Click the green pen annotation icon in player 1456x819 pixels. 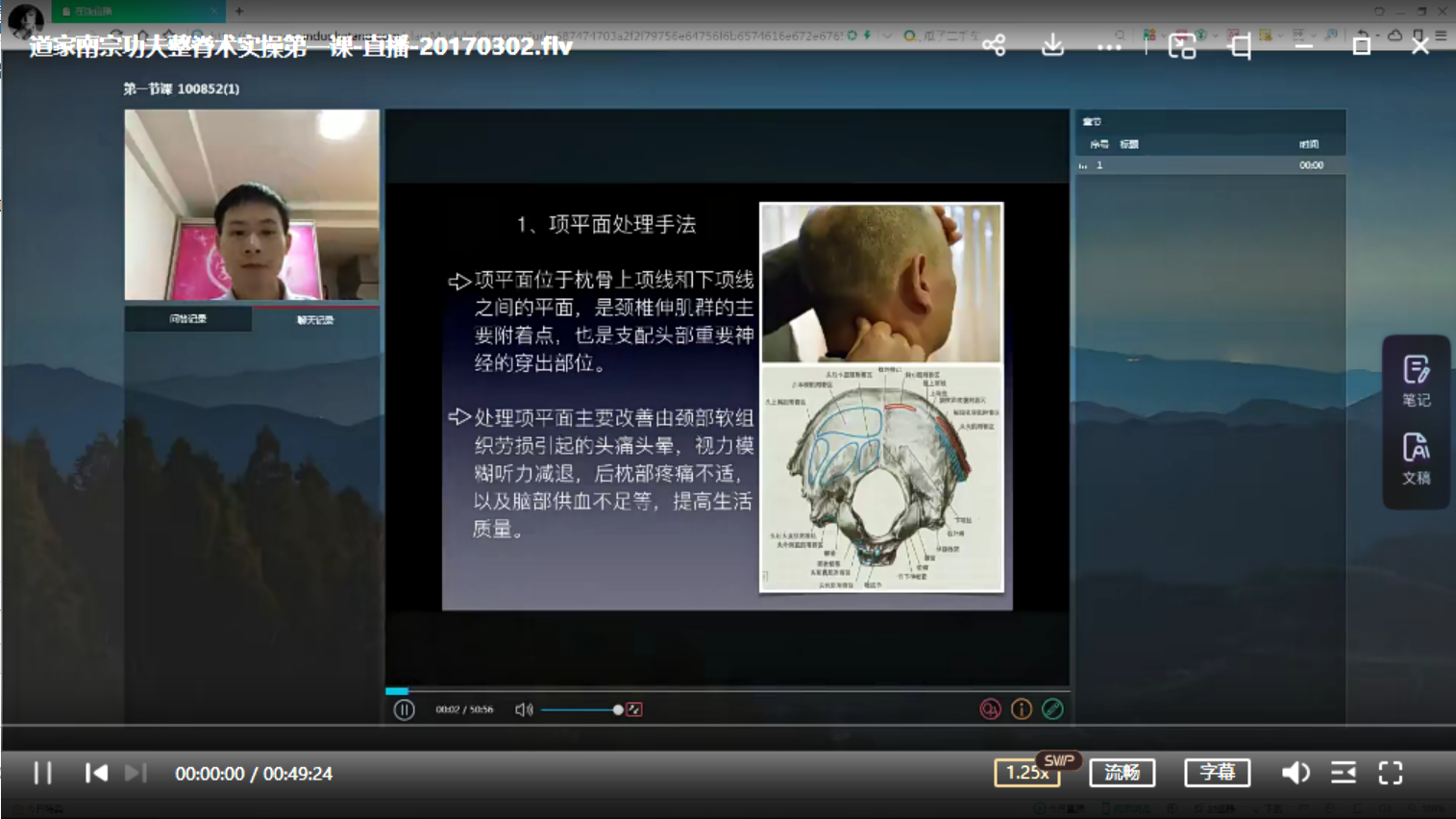coord(1051,708)
